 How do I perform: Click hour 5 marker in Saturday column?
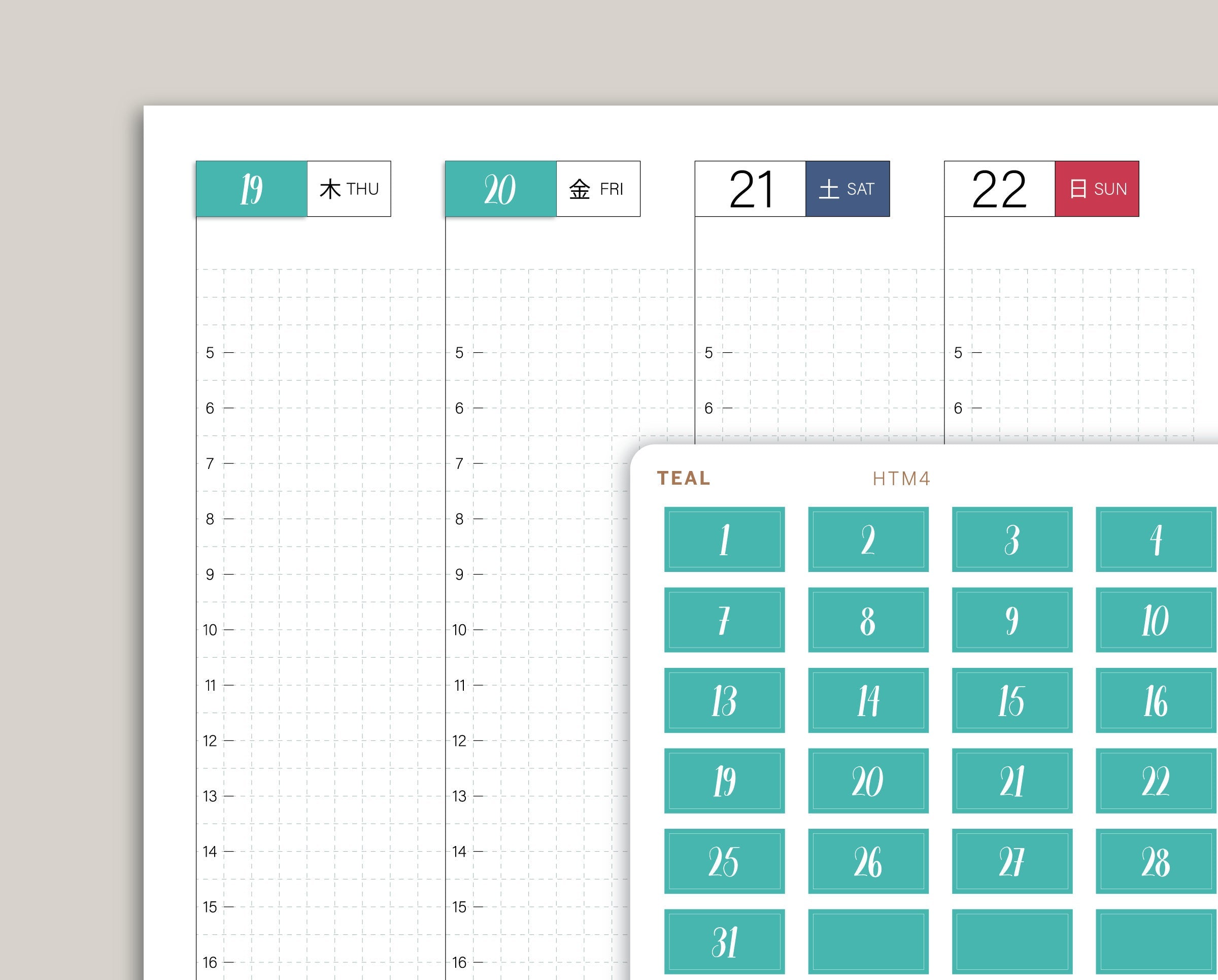coord(708,353)
